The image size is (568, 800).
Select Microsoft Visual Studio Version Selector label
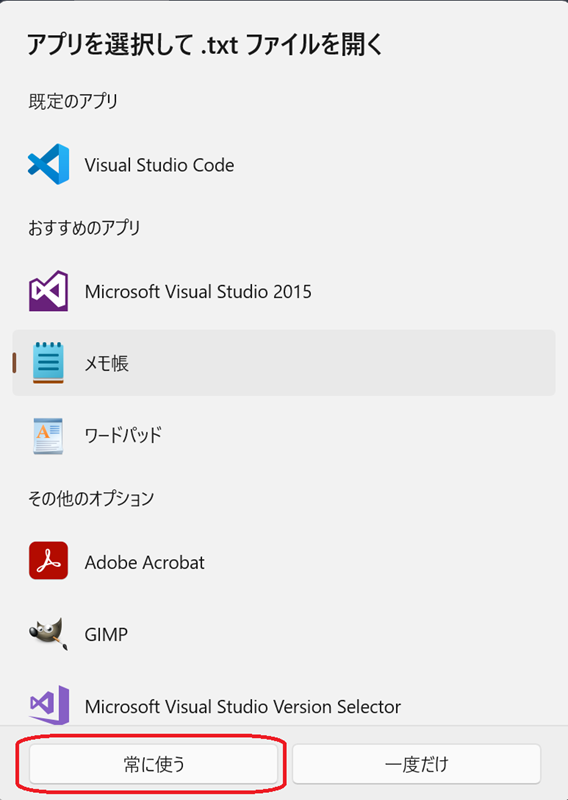coord(242,707)
